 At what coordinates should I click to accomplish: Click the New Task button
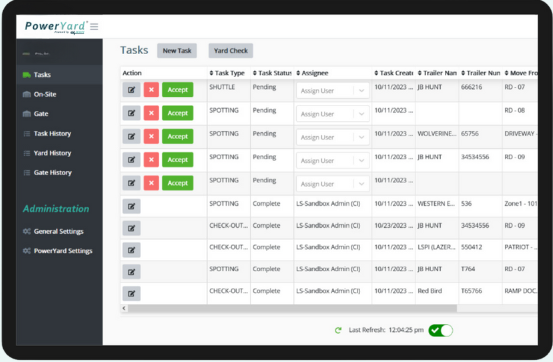point(177,50)
